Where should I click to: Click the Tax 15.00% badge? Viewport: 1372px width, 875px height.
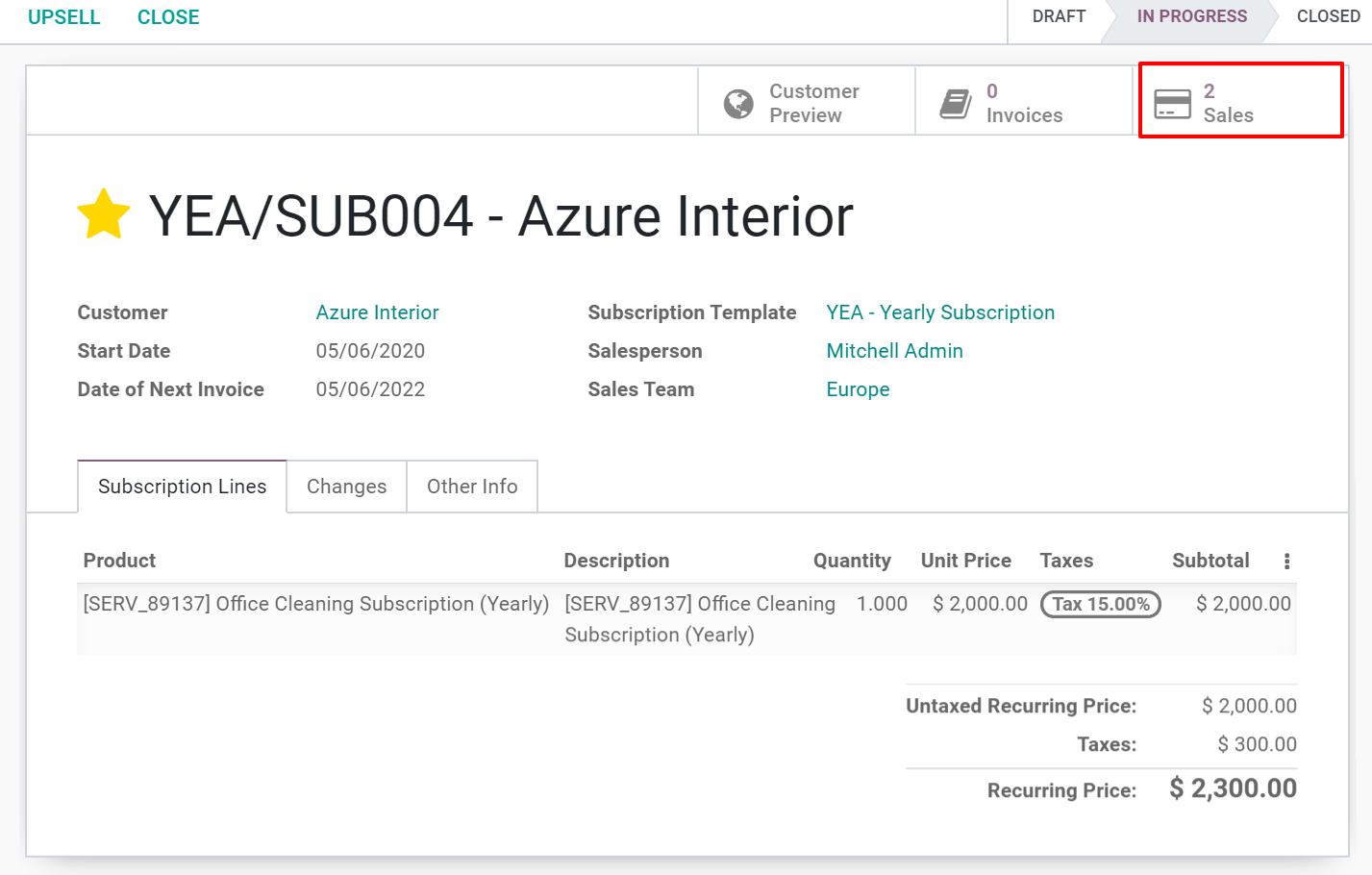[x=1100, y=604]
